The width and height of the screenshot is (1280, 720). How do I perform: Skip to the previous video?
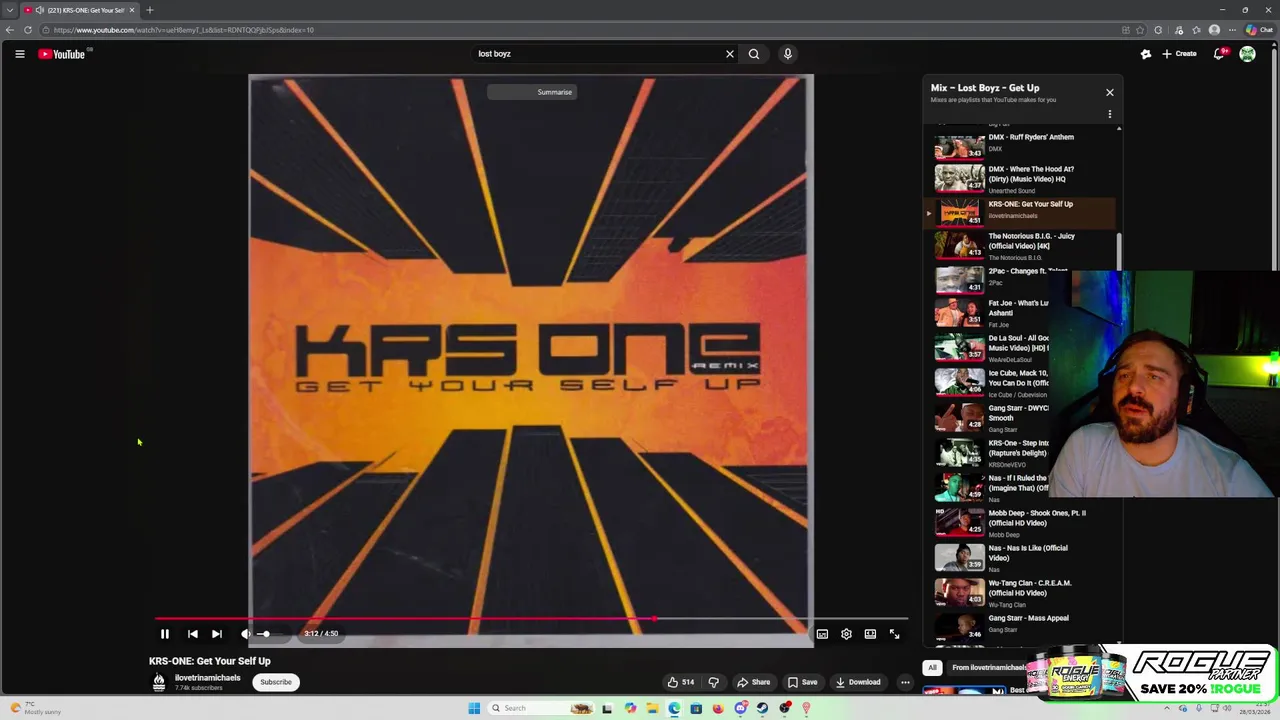pos(192,634)
